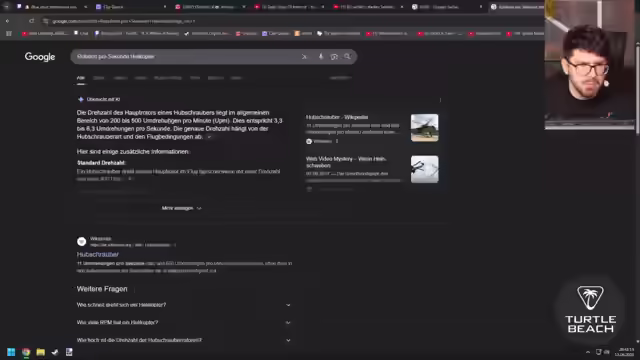Click browser back arrow
The image size is (640, 360).
click(7, 21)
